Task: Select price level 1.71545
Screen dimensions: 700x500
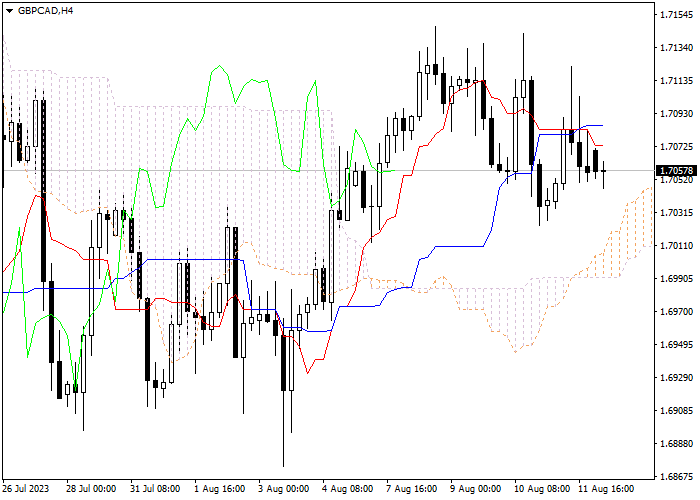Action: (x=676, y=15)
